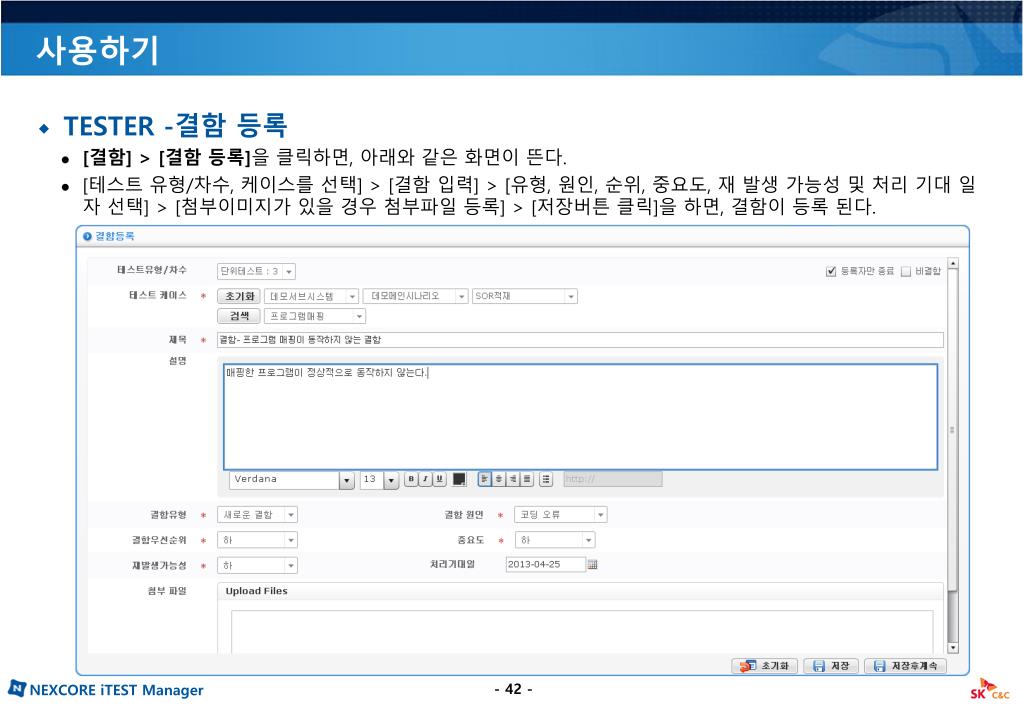This screenshot has width=1023, height=708.
Task: Click the http:// link input field
Action: point(613,479)
